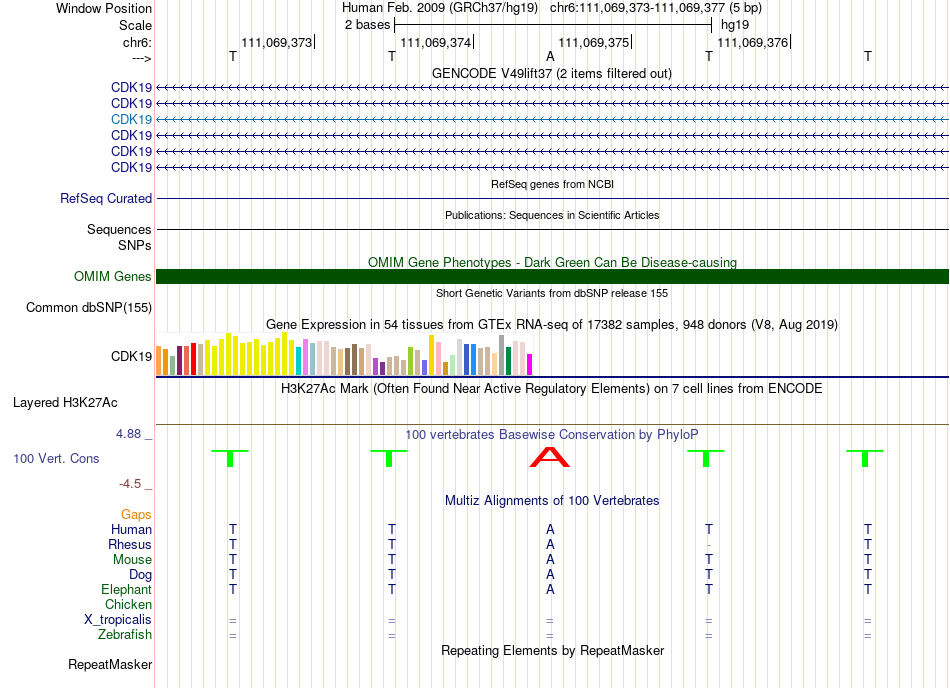Image resolution: width=950 pixels, height=688 pixels.
Task: Click the Chicken species label
Action: [x=128, y=604]
